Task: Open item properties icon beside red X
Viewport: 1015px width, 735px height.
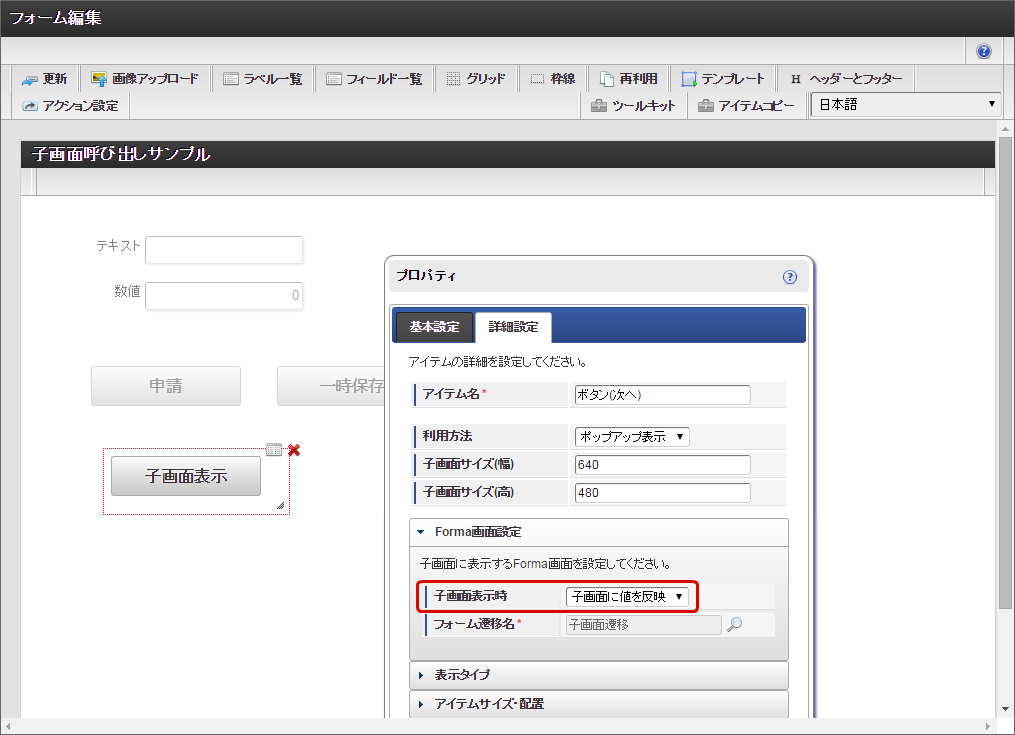Action: [x=275, y=450]
